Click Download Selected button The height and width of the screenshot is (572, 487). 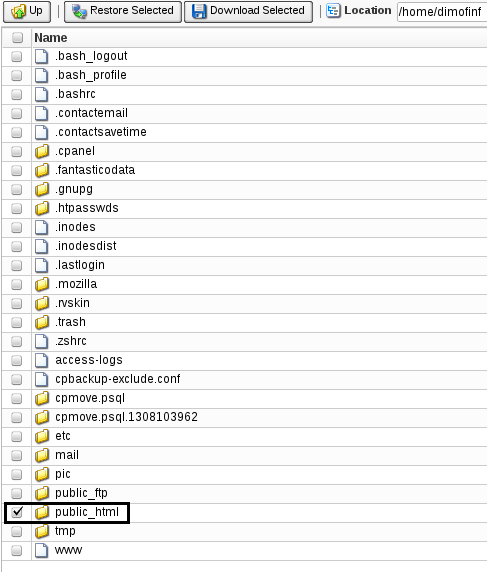(x=248, y=11)
